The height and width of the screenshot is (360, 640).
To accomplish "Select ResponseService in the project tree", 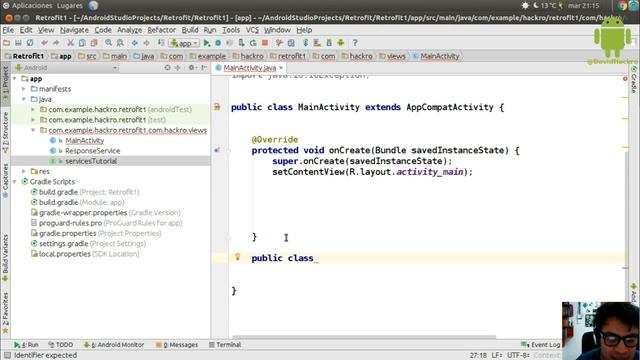I will pos(93,151).
